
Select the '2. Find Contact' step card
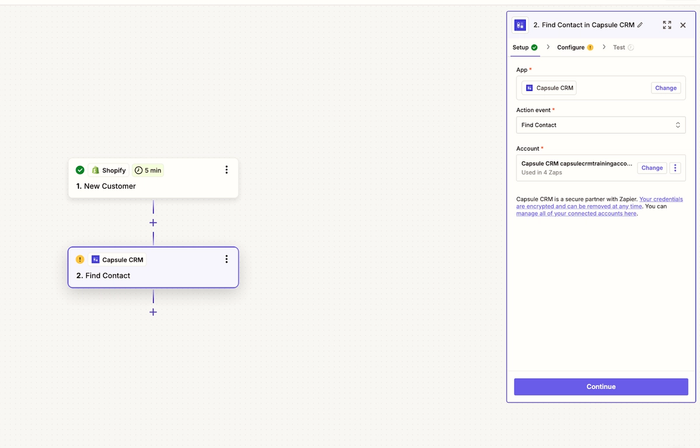153,267
